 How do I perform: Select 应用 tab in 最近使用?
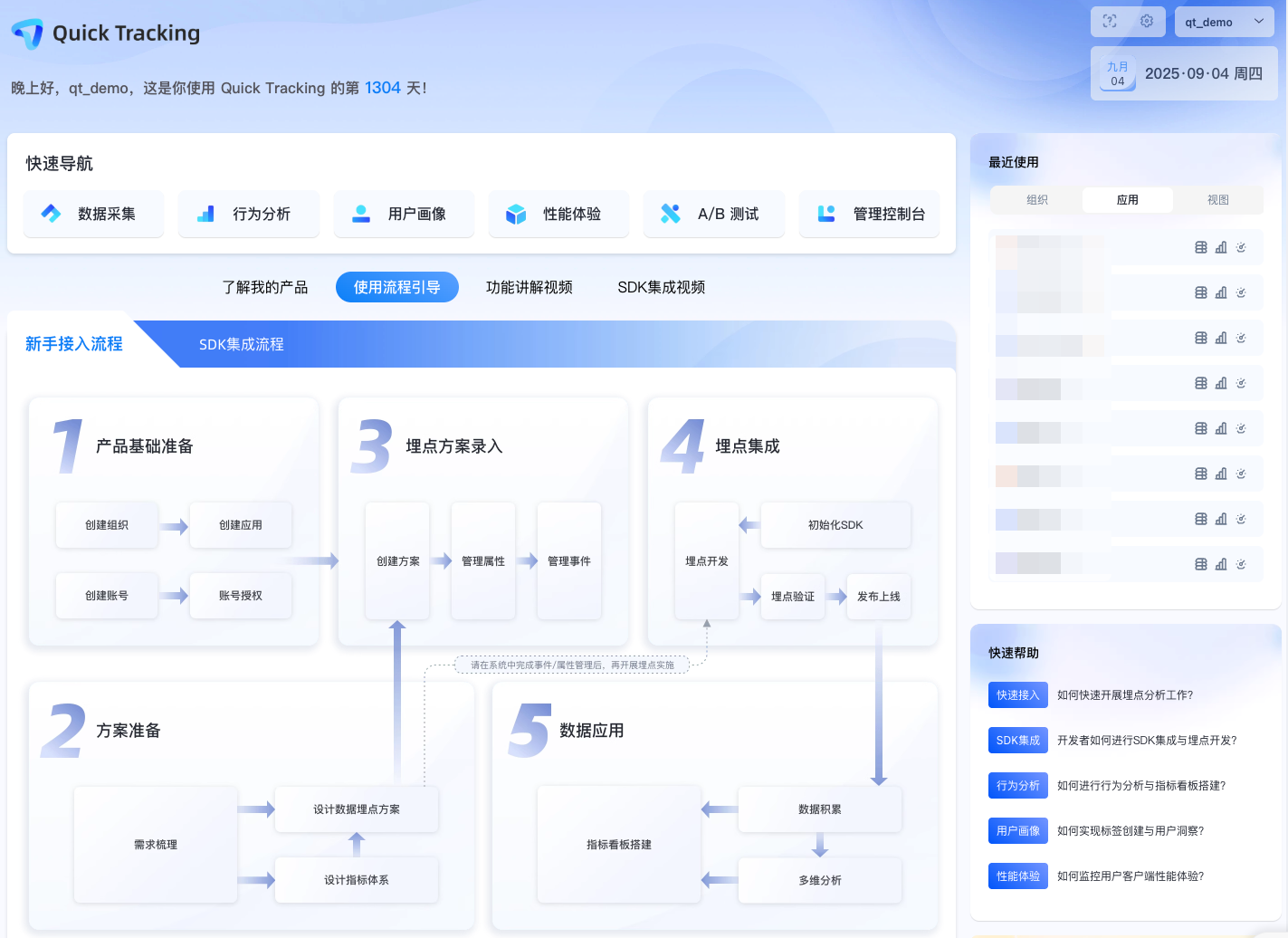[x=1128, y=200]
